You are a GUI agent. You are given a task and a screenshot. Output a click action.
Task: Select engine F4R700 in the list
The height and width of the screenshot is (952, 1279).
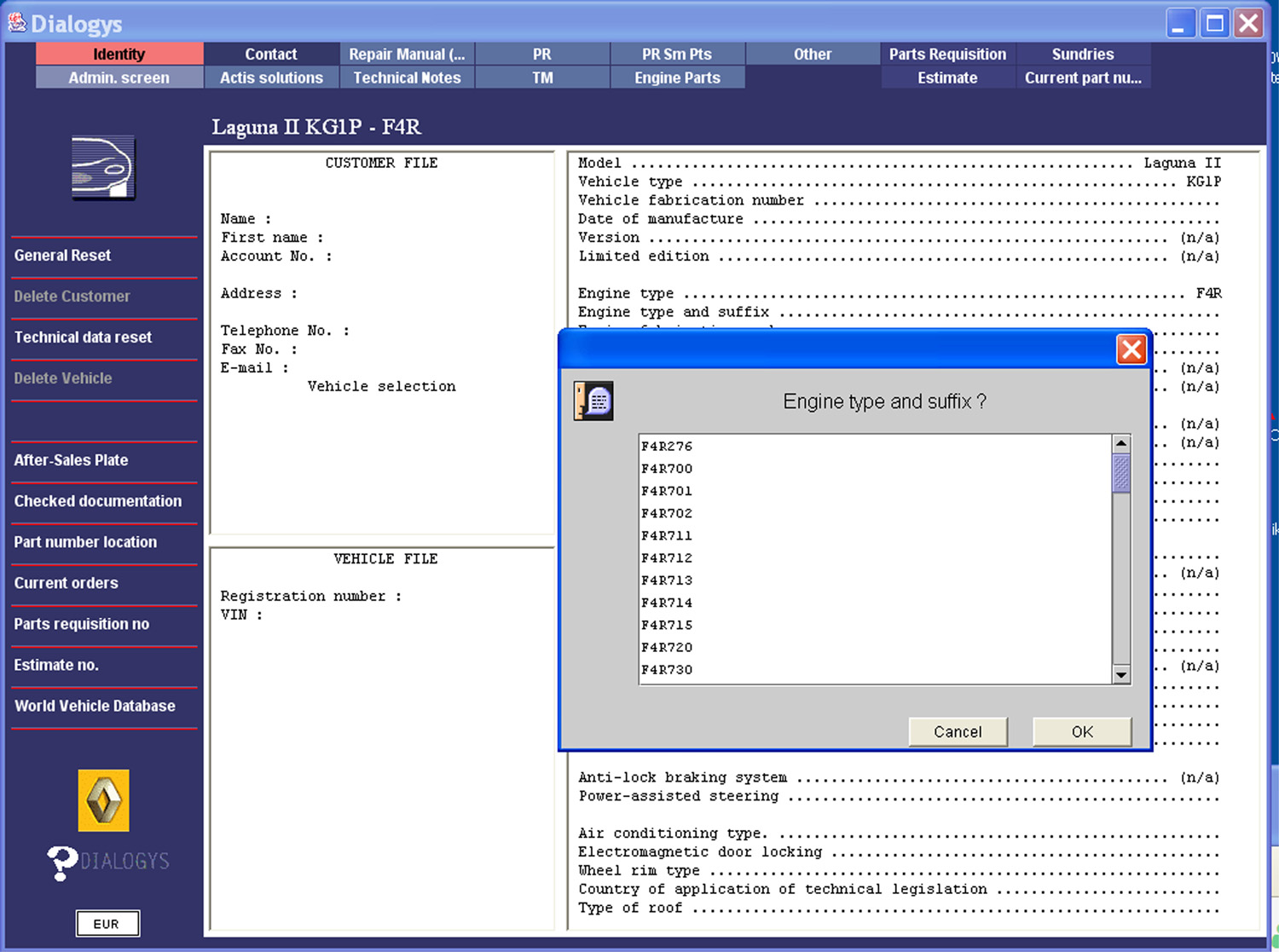point(876,469)
